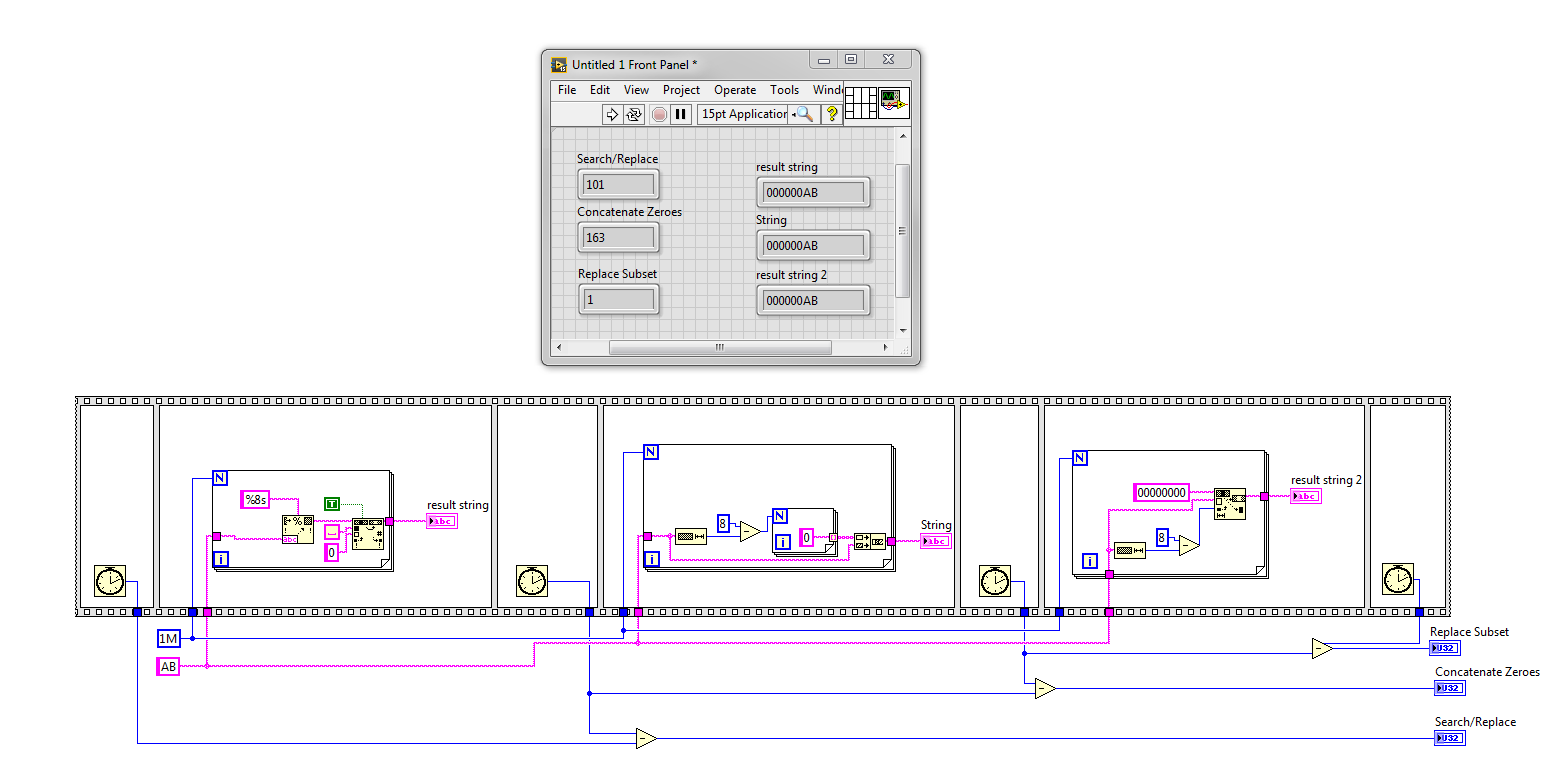
Task: Select the constant 8 in third loop
Action: click(1162, 537)
